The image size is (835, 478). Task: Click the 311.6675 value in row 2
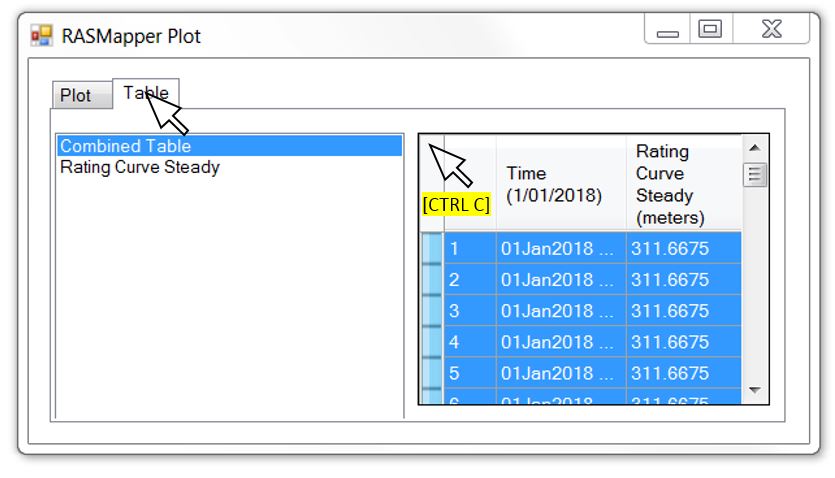click(684, 279)
